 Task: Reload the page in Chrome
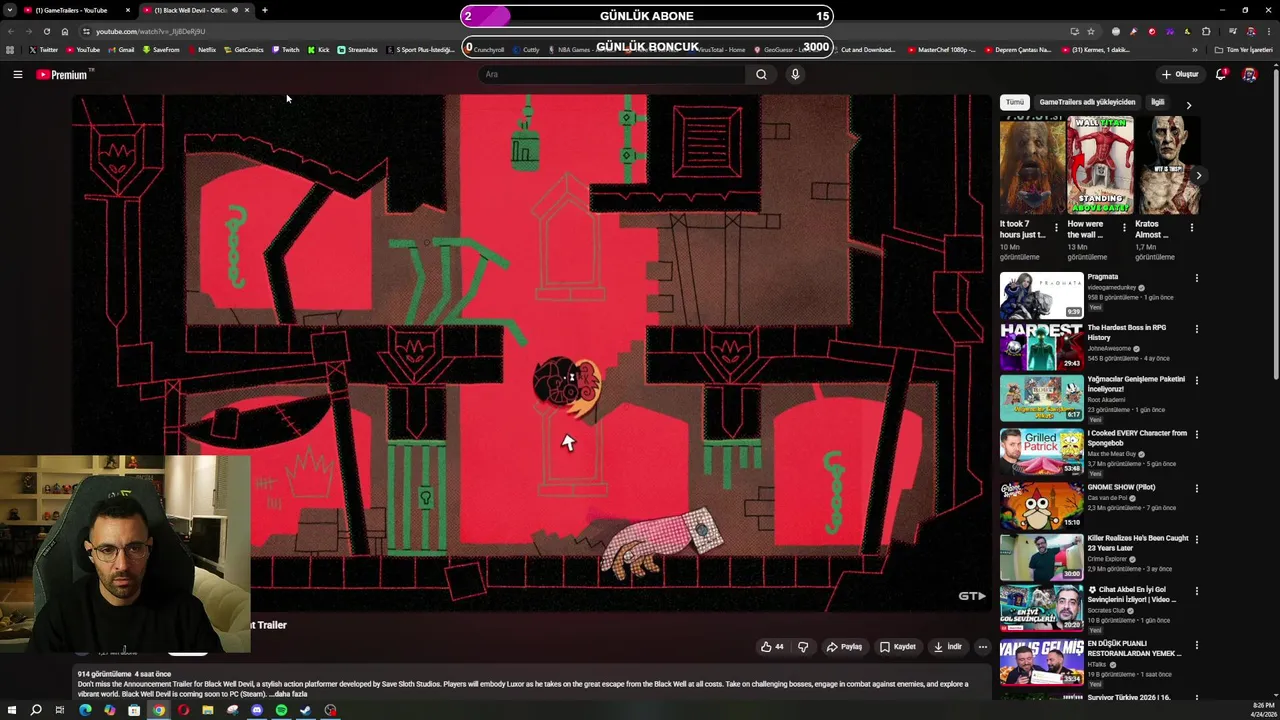click(x=46, y=31)
